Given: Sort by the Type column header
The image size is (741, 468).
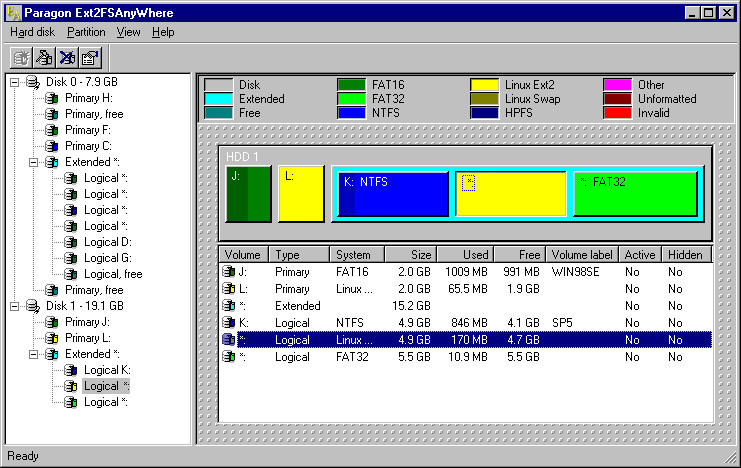Looking at the screenshot, I should tap(299, 255).
